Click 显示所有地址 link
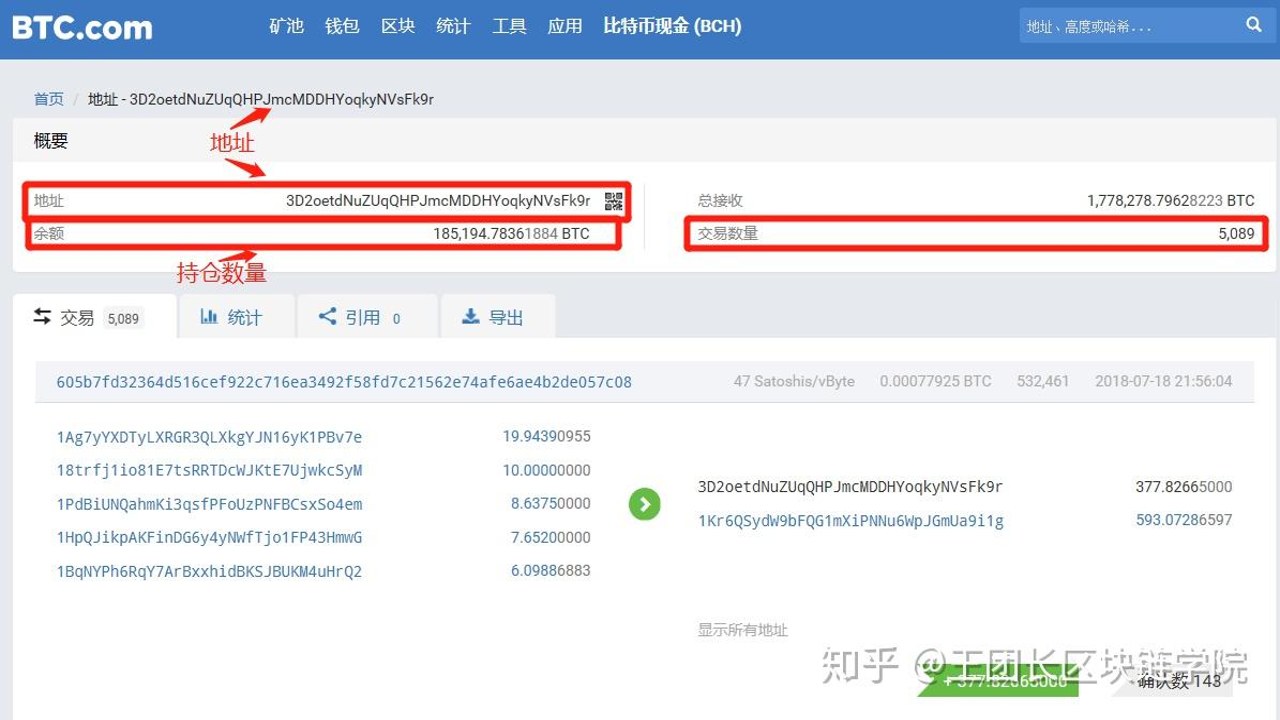 (743, 630)
